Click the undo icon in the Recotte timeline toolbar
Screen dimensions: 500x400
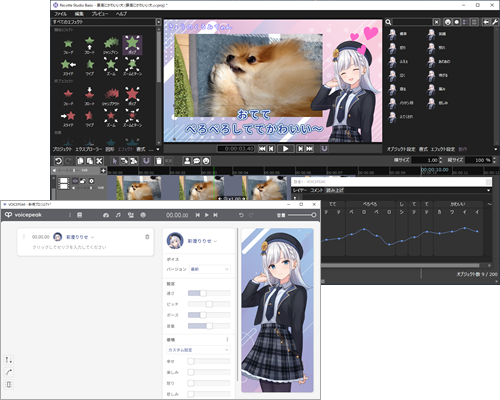coord(58,161)
